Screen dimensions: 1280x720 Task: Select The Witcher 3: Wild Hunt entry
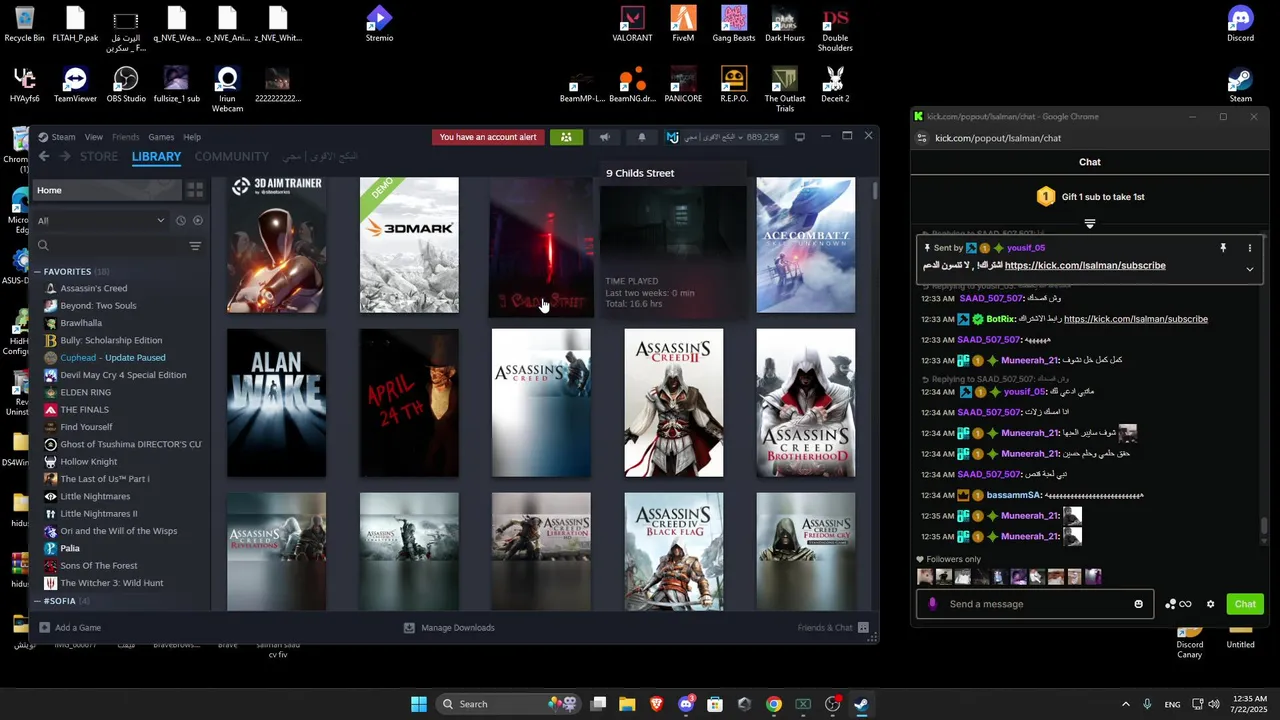[x=111, y=583]
